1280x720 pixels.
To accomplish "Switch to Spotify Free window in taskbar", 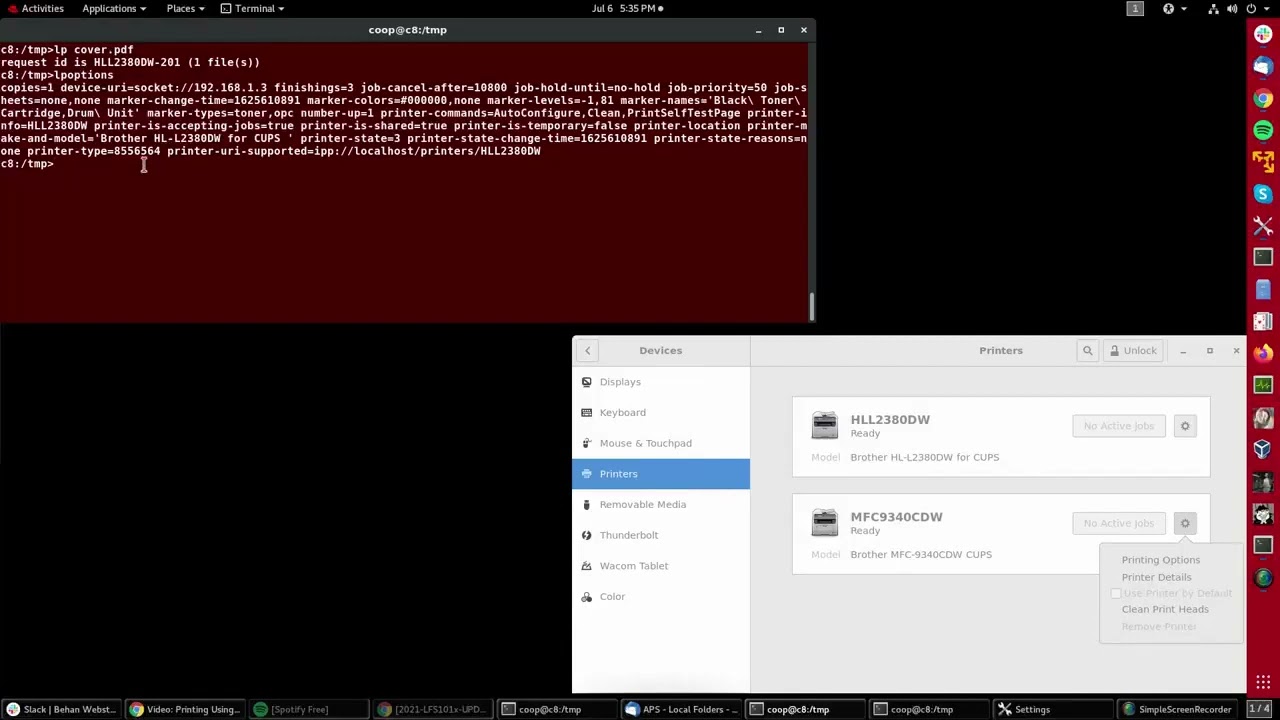I will tap(310, 709).
